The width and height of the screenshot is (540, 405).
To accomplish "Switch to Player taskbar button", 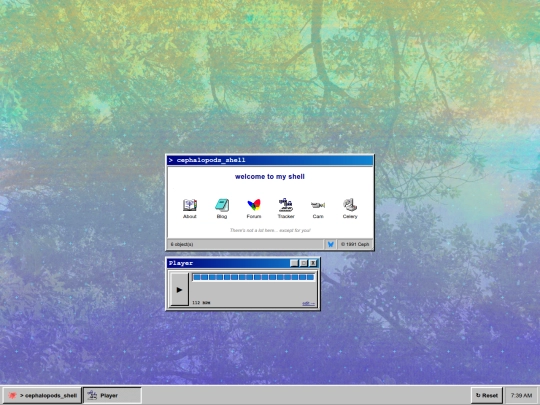I will (x=112, y=395).
